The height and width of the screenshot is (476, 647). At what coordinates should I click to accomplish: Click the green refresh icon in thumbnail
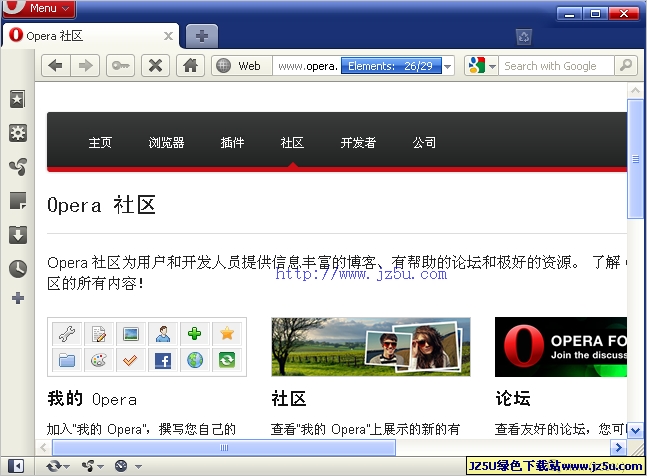pos(227,361)
